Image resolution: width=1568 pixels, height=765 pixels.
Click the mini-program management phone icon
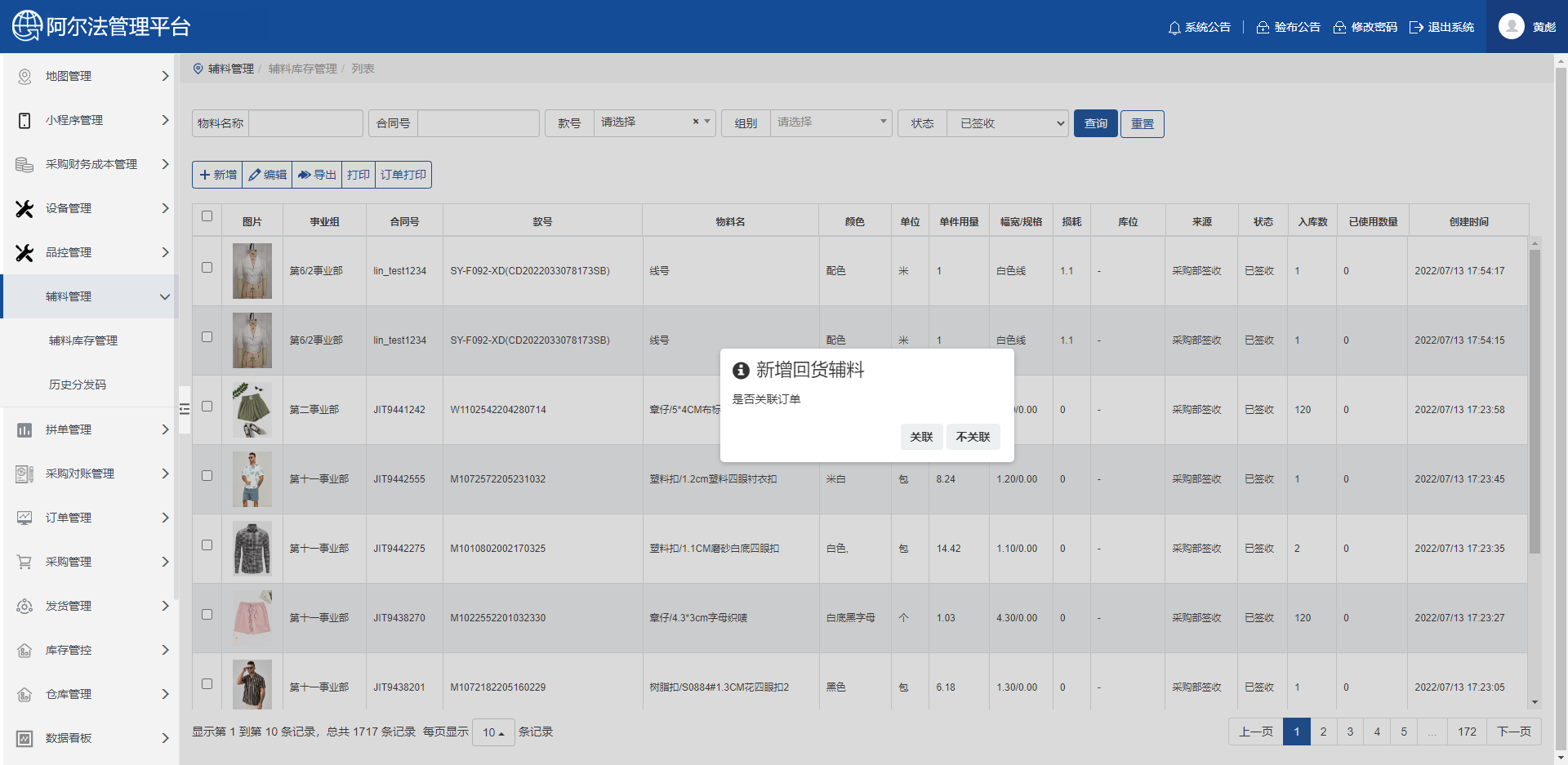click(24, 120)
